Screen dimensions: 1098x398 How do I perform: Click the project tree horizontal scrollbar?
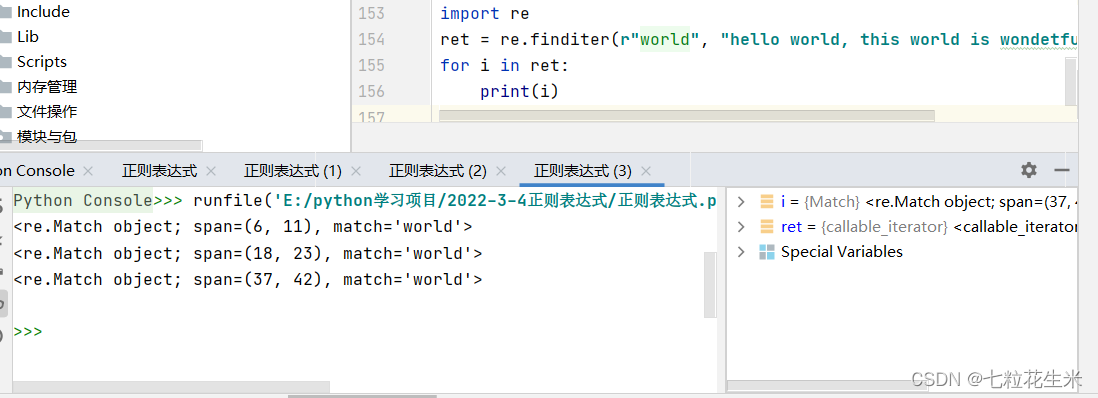(101, 146)
